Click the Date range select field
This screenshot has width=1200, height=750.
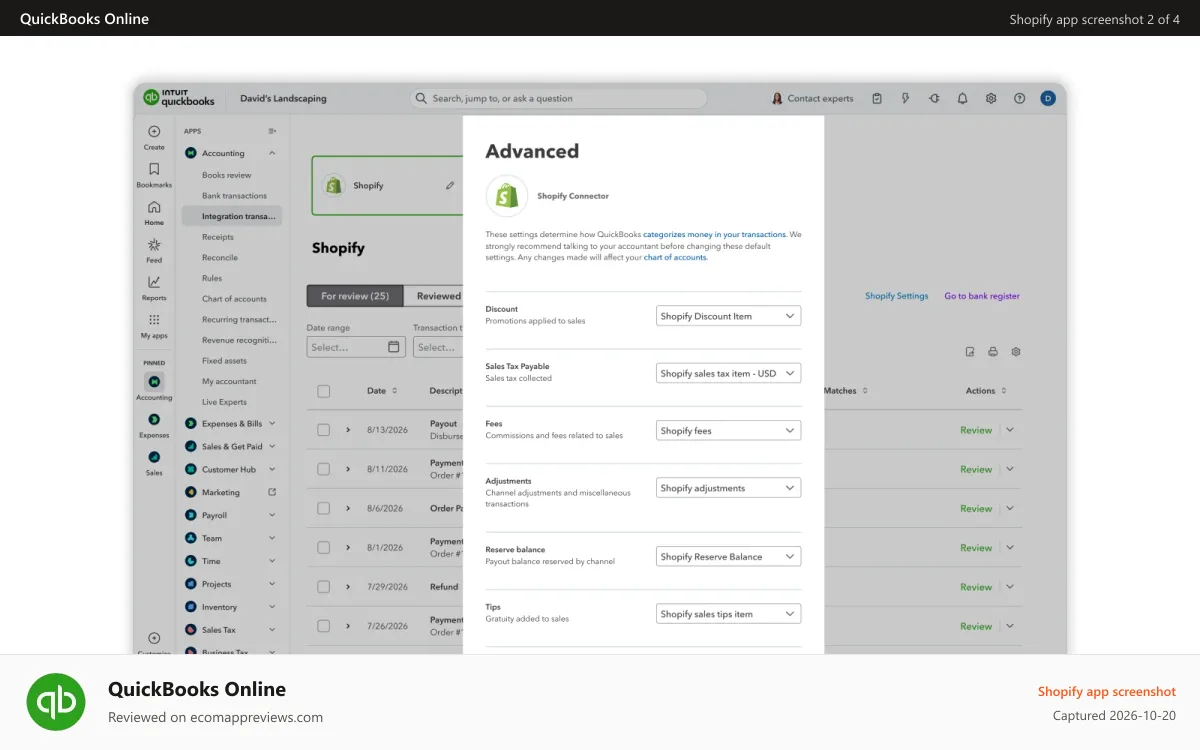point(356,347)
